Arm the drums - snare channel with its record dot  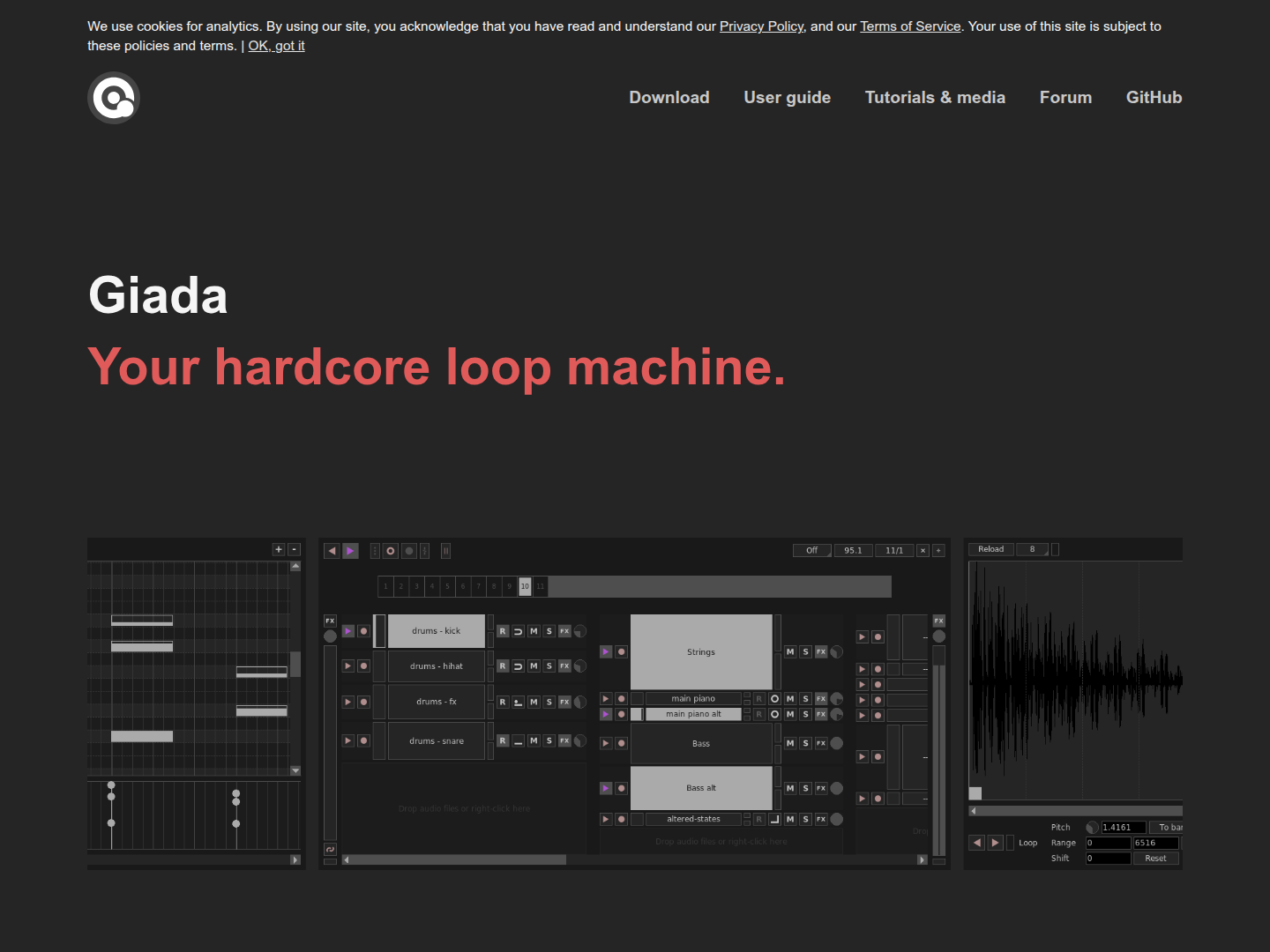click(363, 740)
